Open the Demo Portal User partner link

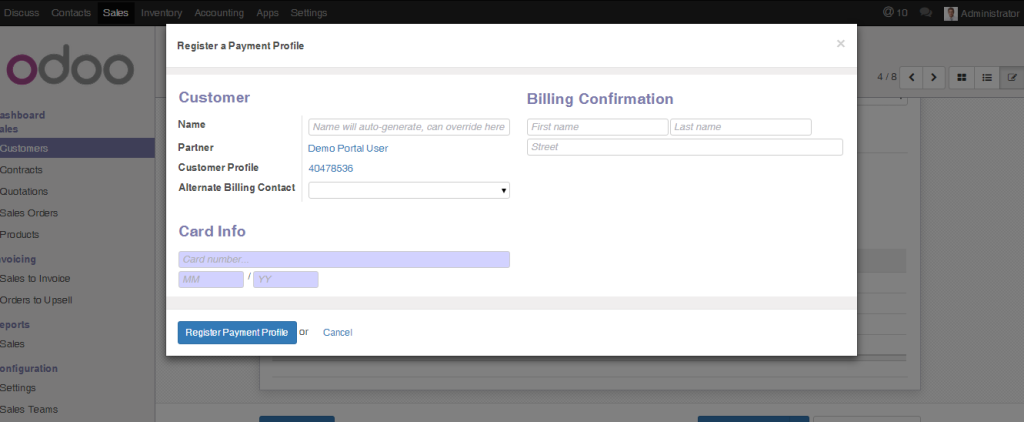coord(348,148)
